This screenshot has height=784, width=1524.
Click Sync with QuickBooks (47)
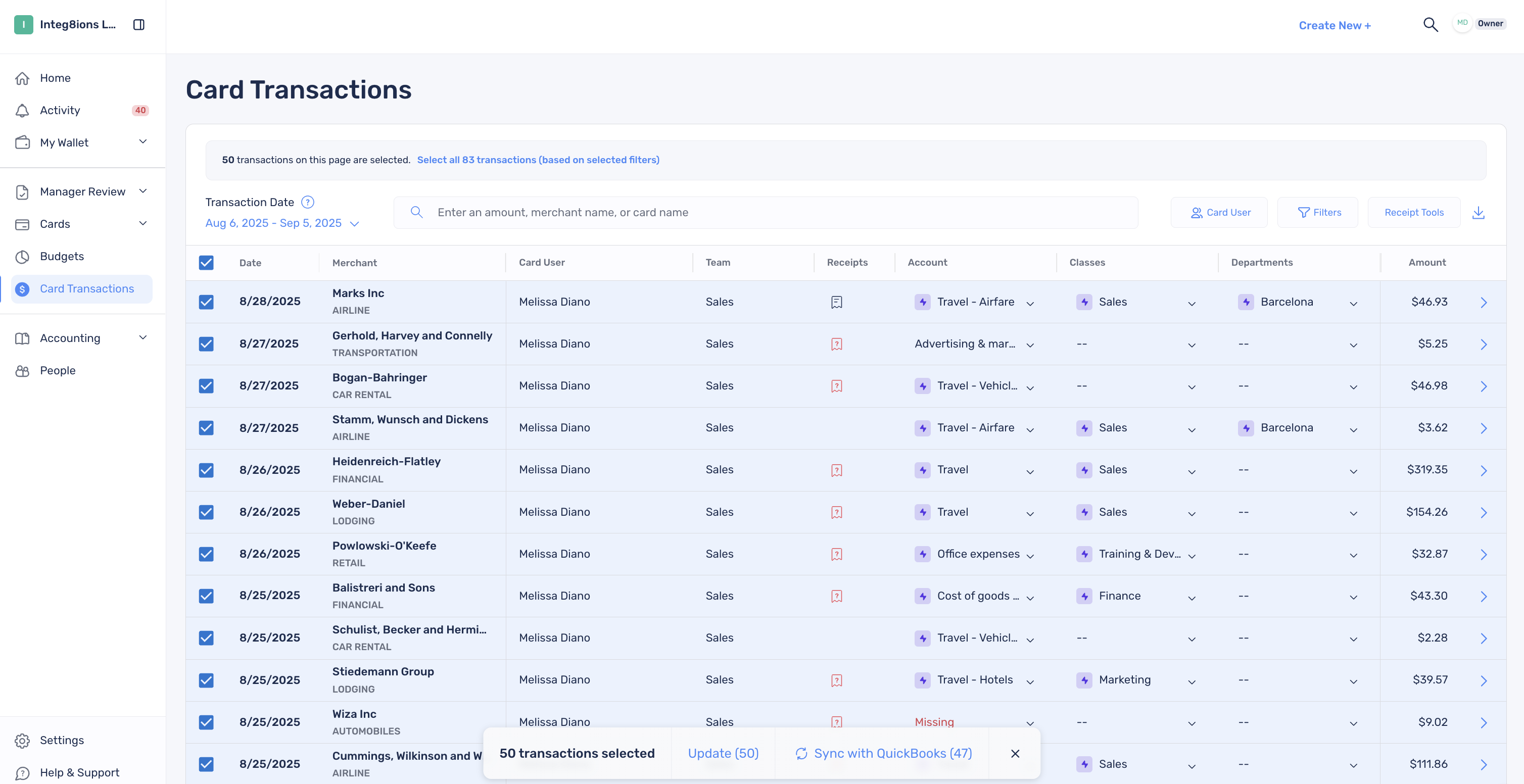coord(883,753)
